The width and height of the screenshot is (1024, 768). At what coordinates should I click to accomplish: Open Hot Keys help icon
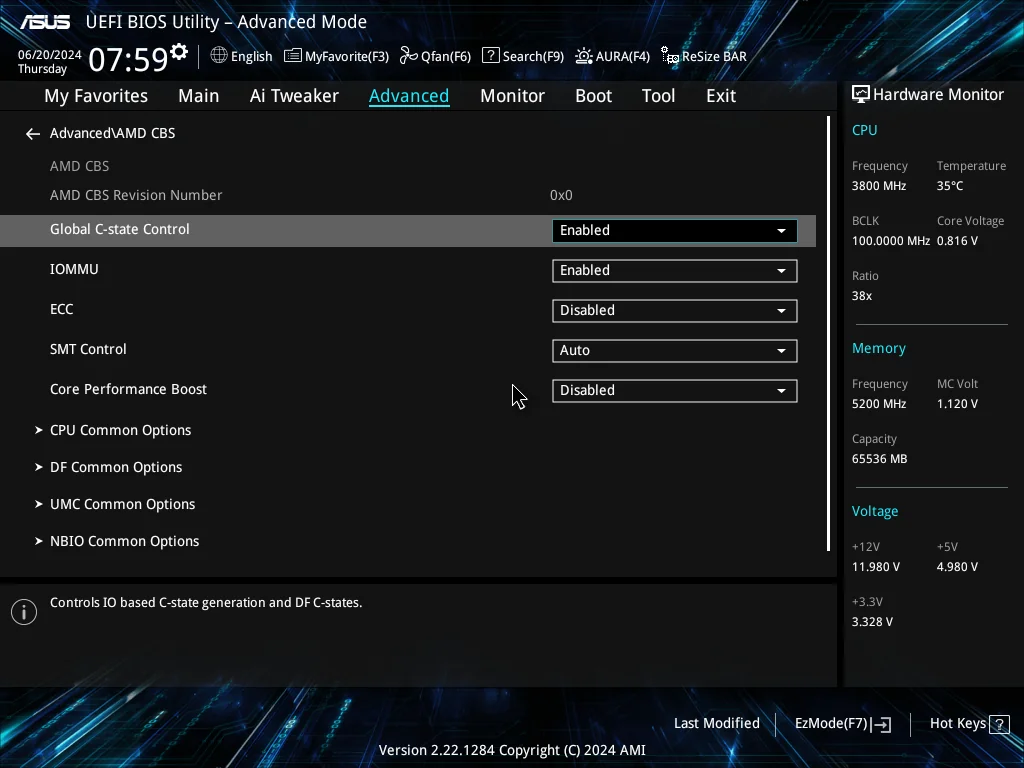pyautogui.click(x=999, y=724)
